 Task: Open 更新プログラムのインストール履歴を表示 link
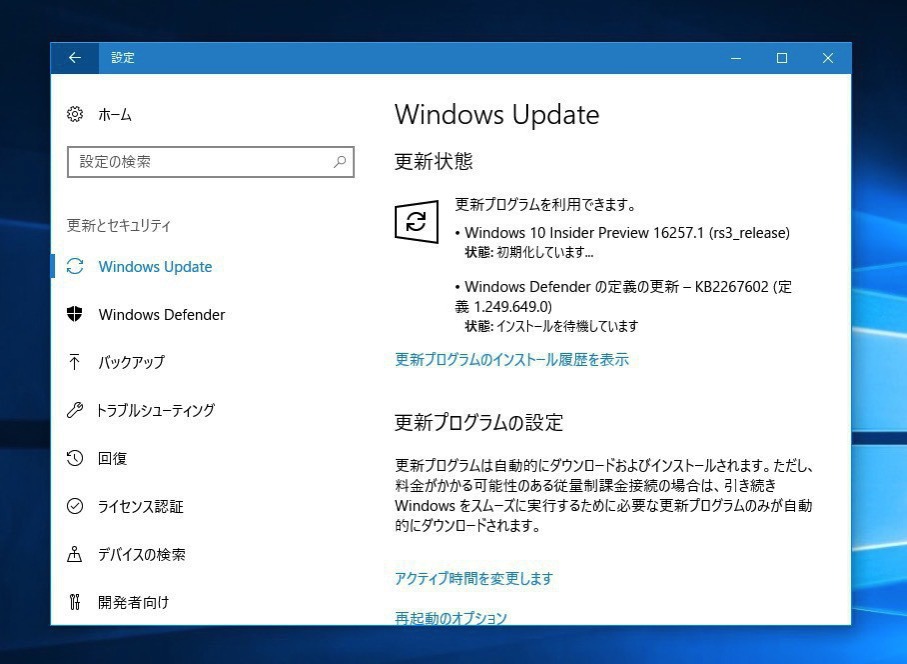(x=511, y=360)
